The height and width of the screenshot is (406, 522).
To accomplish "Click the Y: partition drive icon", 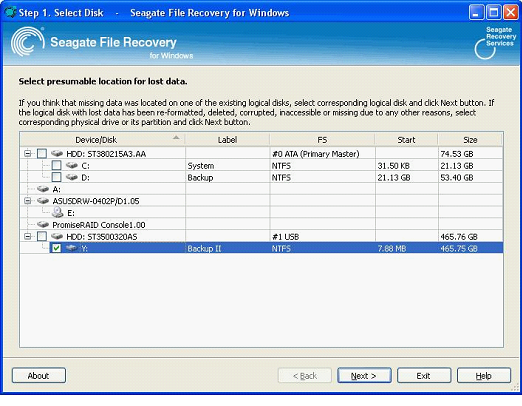I will pyautogui.click(x=72, y=248).
